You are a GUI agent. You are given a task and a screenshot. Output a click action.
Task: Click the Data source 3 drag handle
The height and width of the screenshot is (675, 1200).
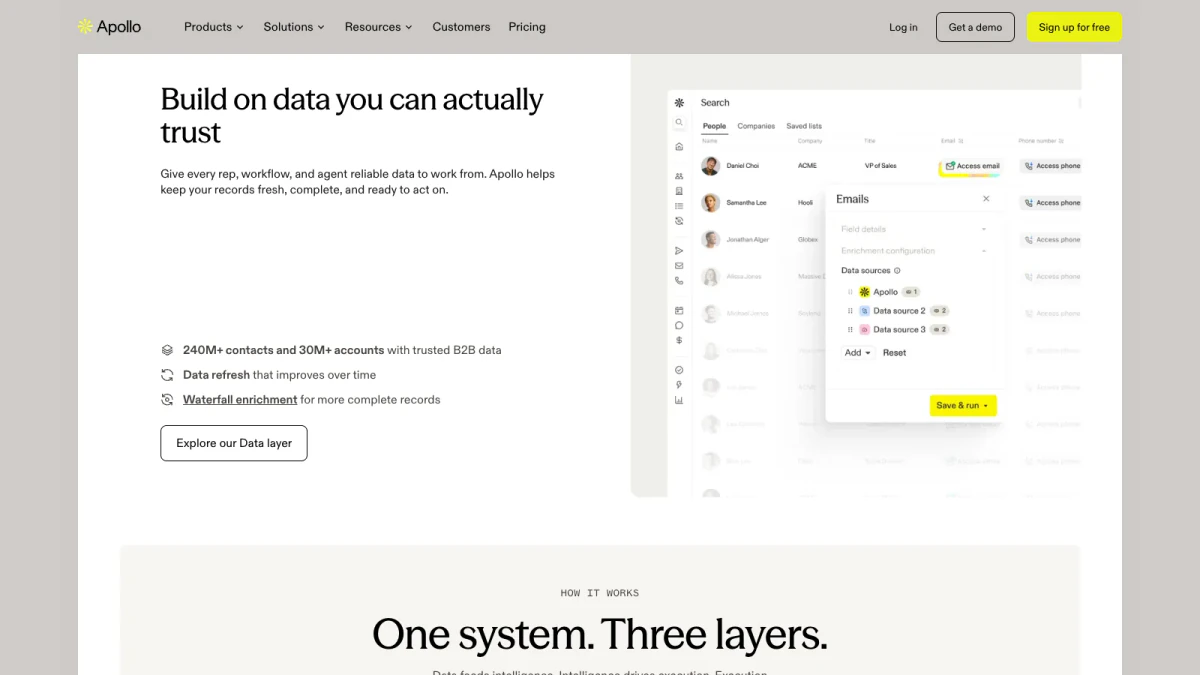pyautogui.click(x=851, y=329)
